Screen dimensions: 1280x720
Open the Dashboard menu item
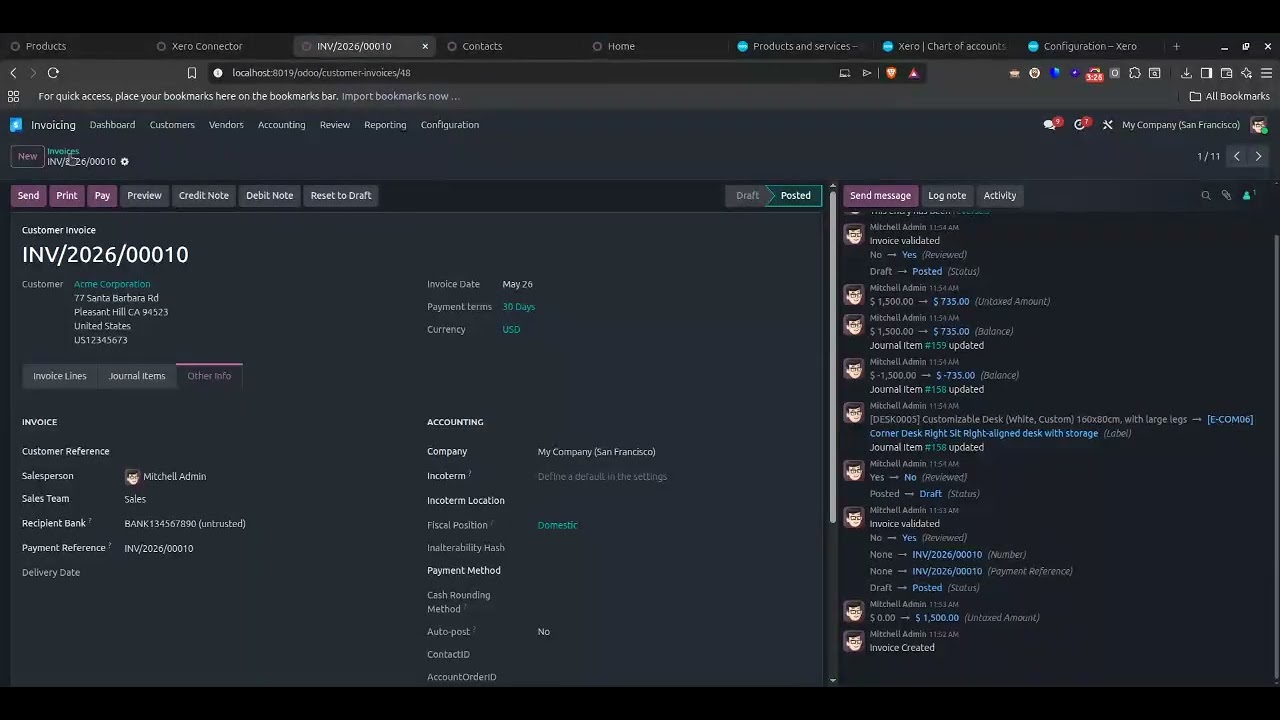point(112,125)
